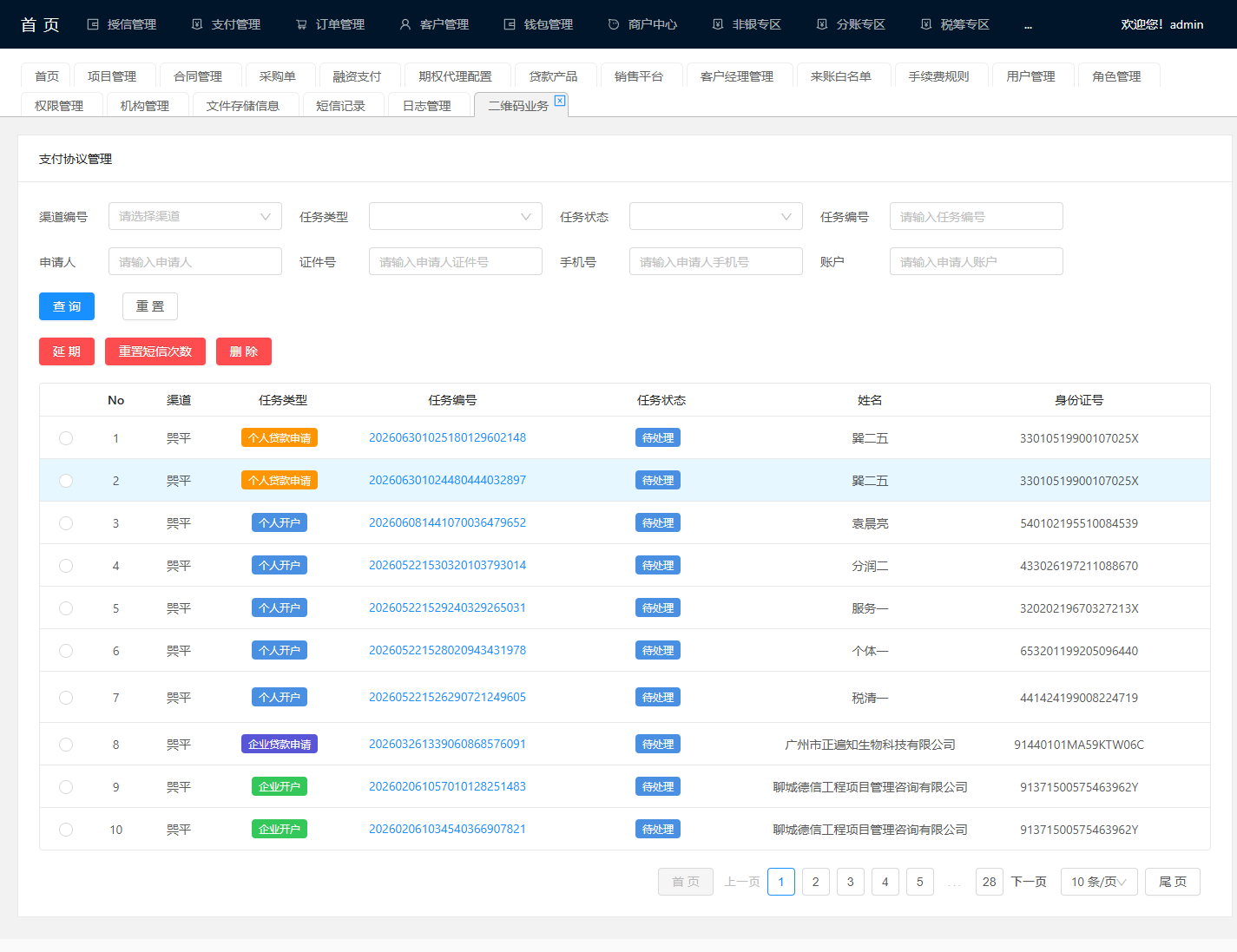The width and height of the screenshot is (1237, 952).
Task: Select radio for 广州市正遍知生物科技有限公司 row
Action: point(66,745)
